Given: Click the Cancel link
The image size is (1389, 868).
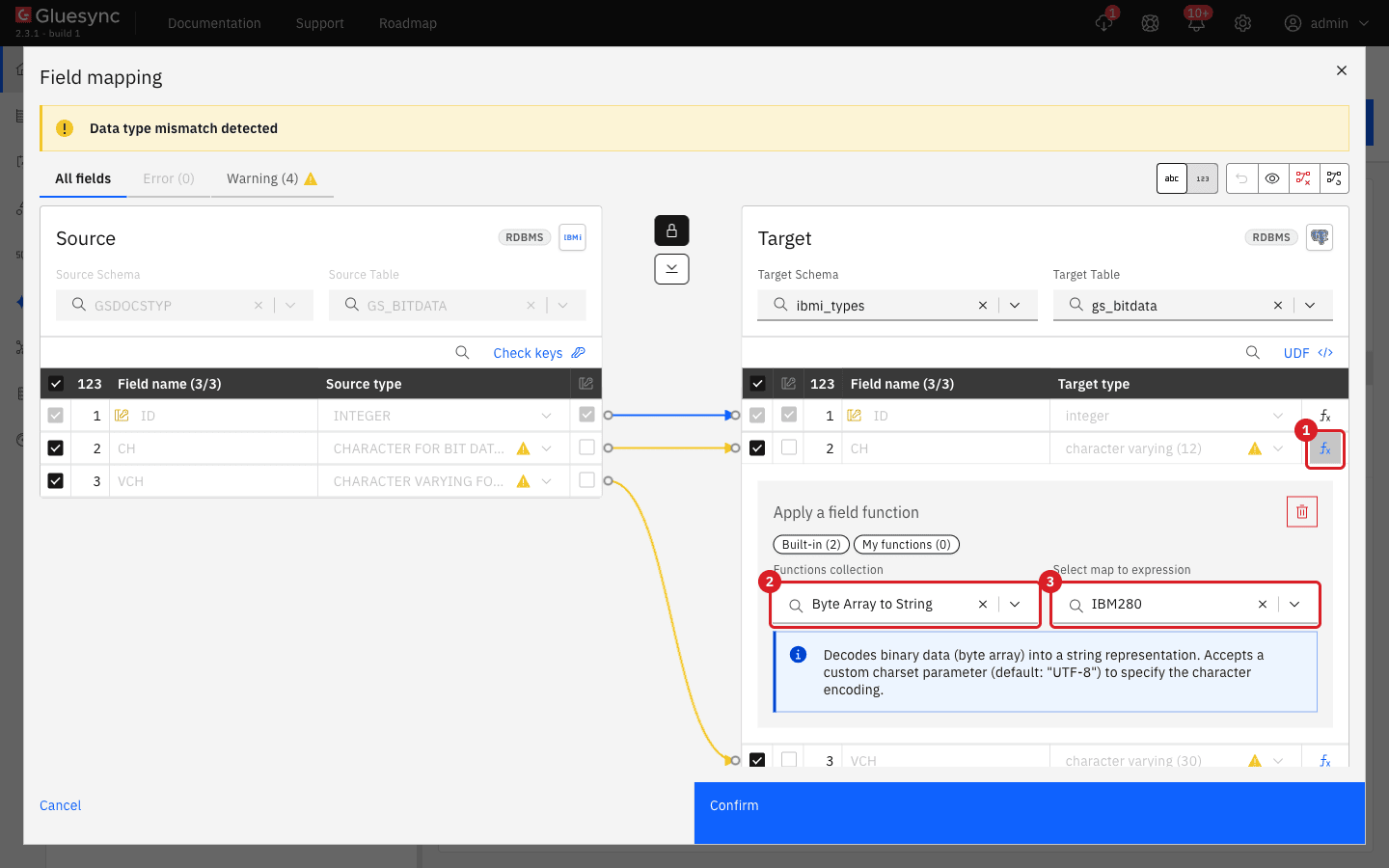Looking at the screenshot, I should click(61, 805).
